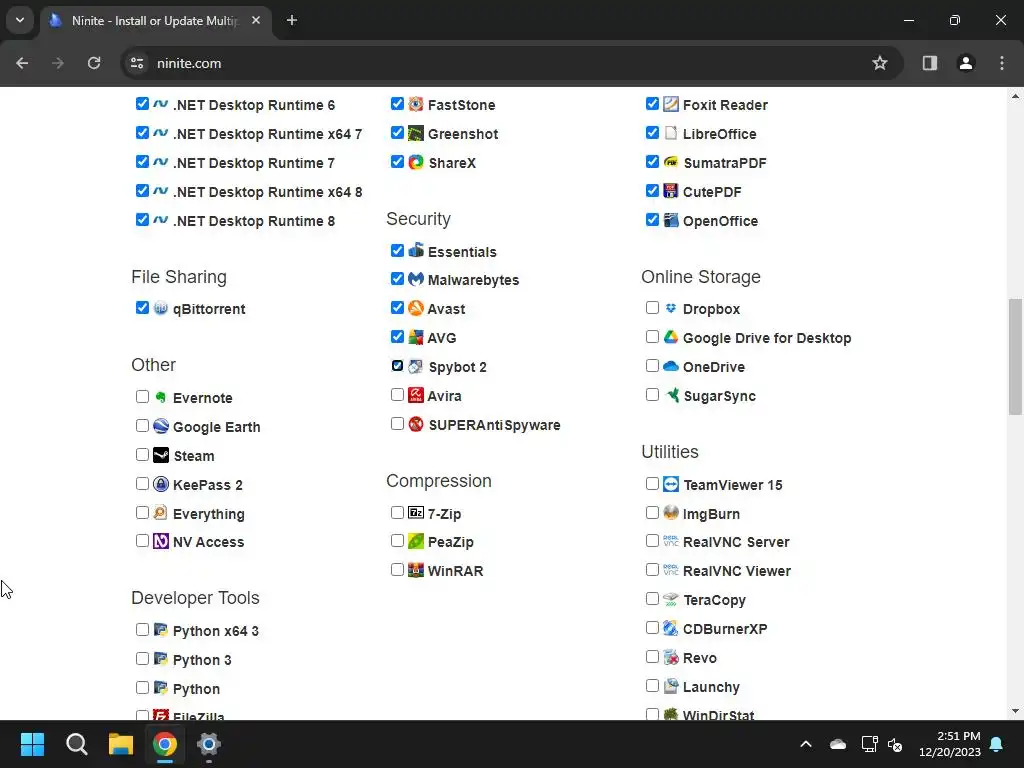
Task: Click the SugarSync bird icon
Action: point(671,395)
